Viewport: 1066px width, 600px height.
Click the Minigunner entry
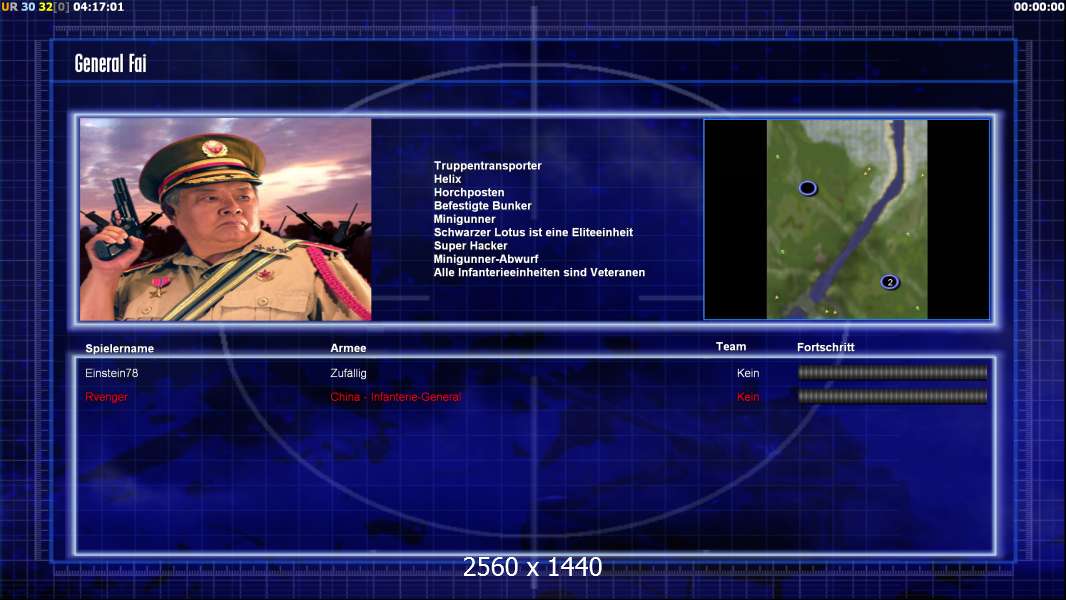point(464,219)
